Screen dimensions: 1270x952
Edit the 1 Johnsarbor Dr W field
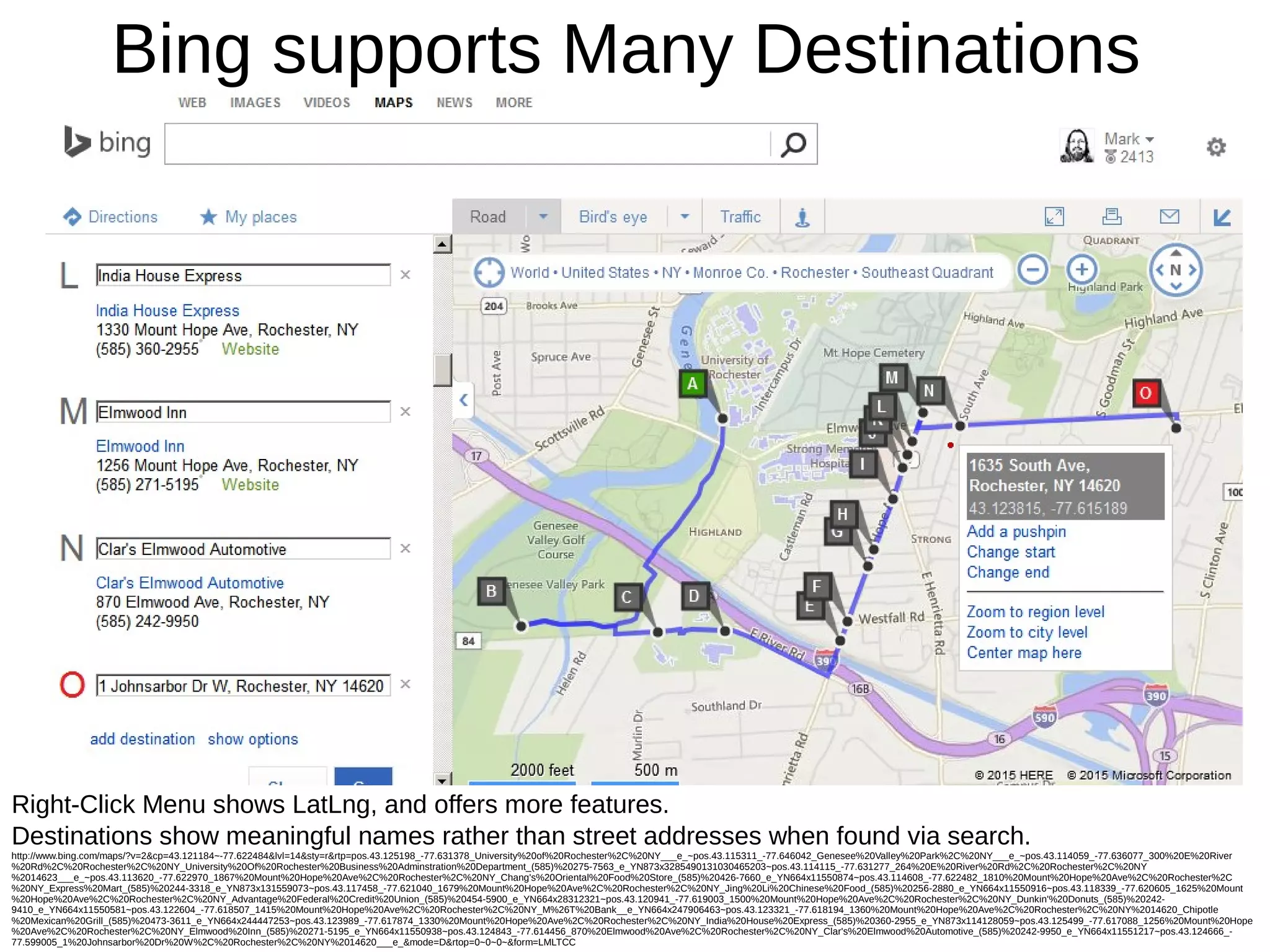pyautogui.click(x=244, y=685)
